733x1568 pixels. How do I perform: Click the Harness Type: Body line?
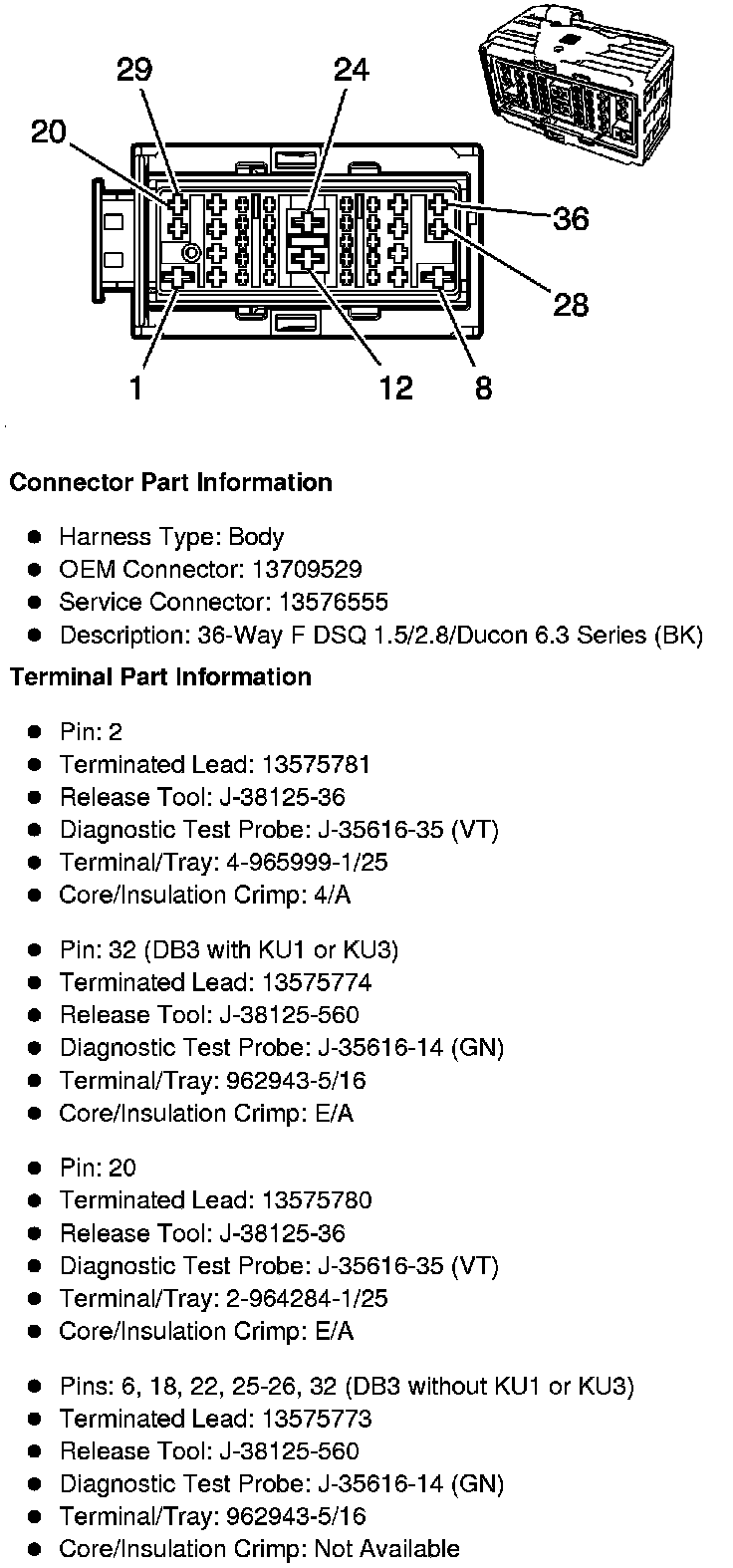tap(171, 538)
